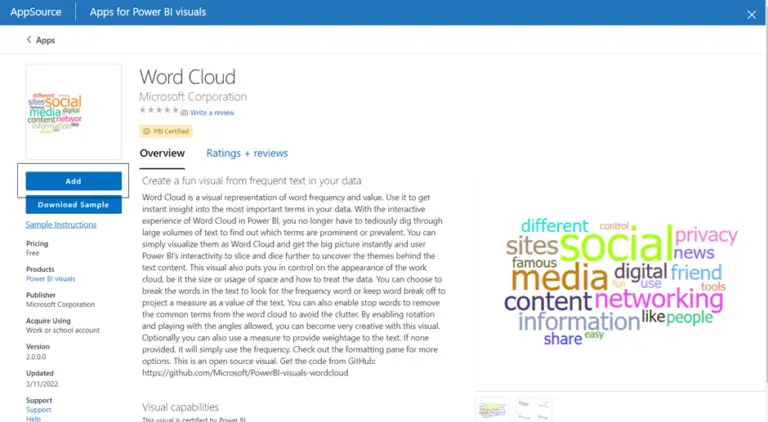Click the AppSource header title
The width and height of the screenshot is (768, 422).
[35, 13]
